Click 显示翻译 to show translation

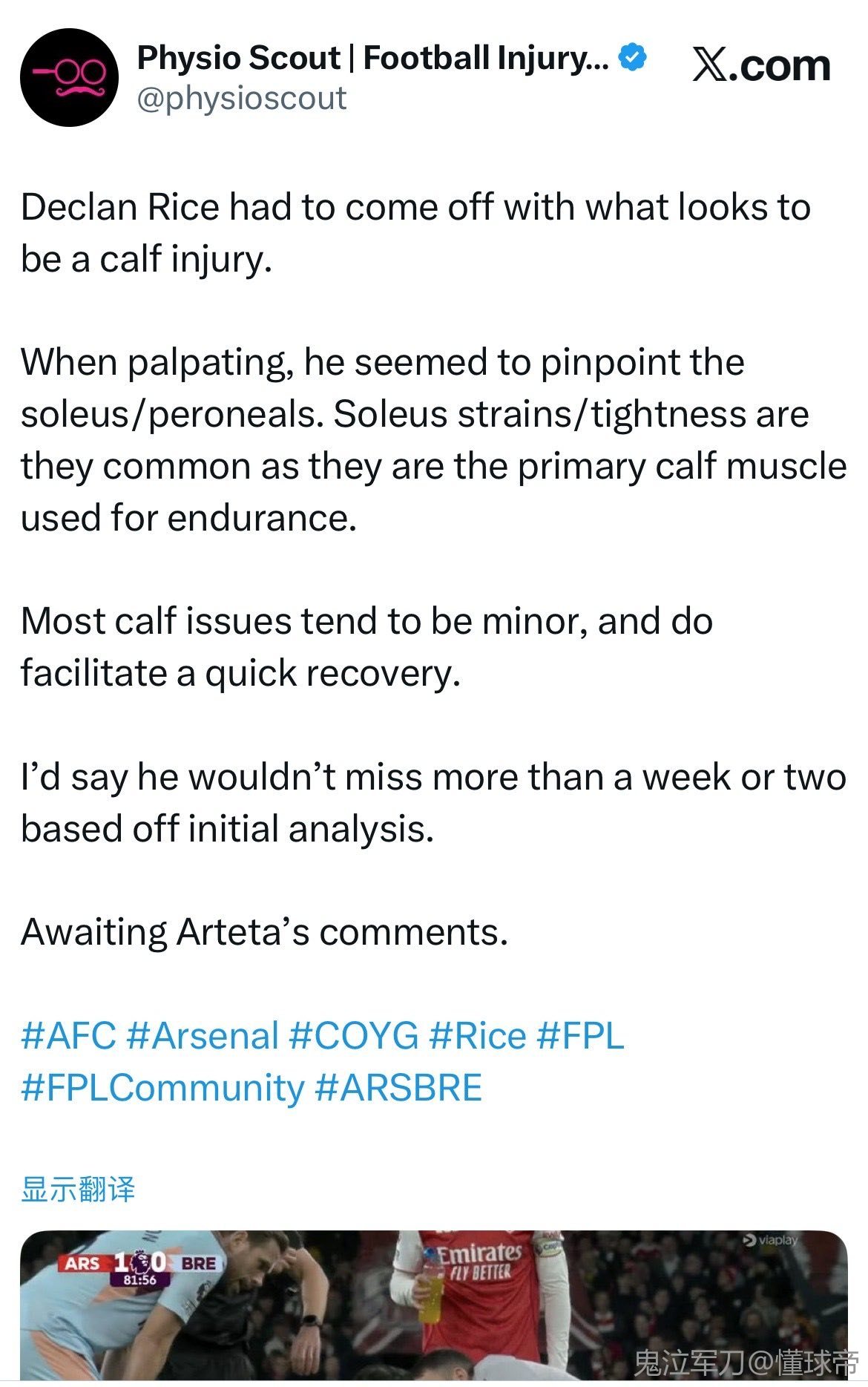tap(78, 1189)
